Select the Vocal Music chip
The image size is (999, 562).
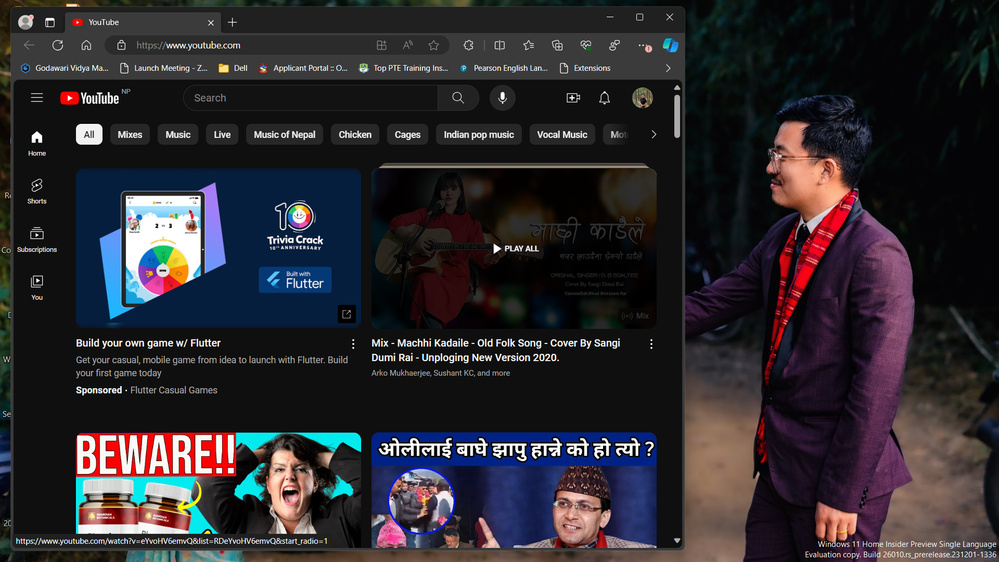562,134
